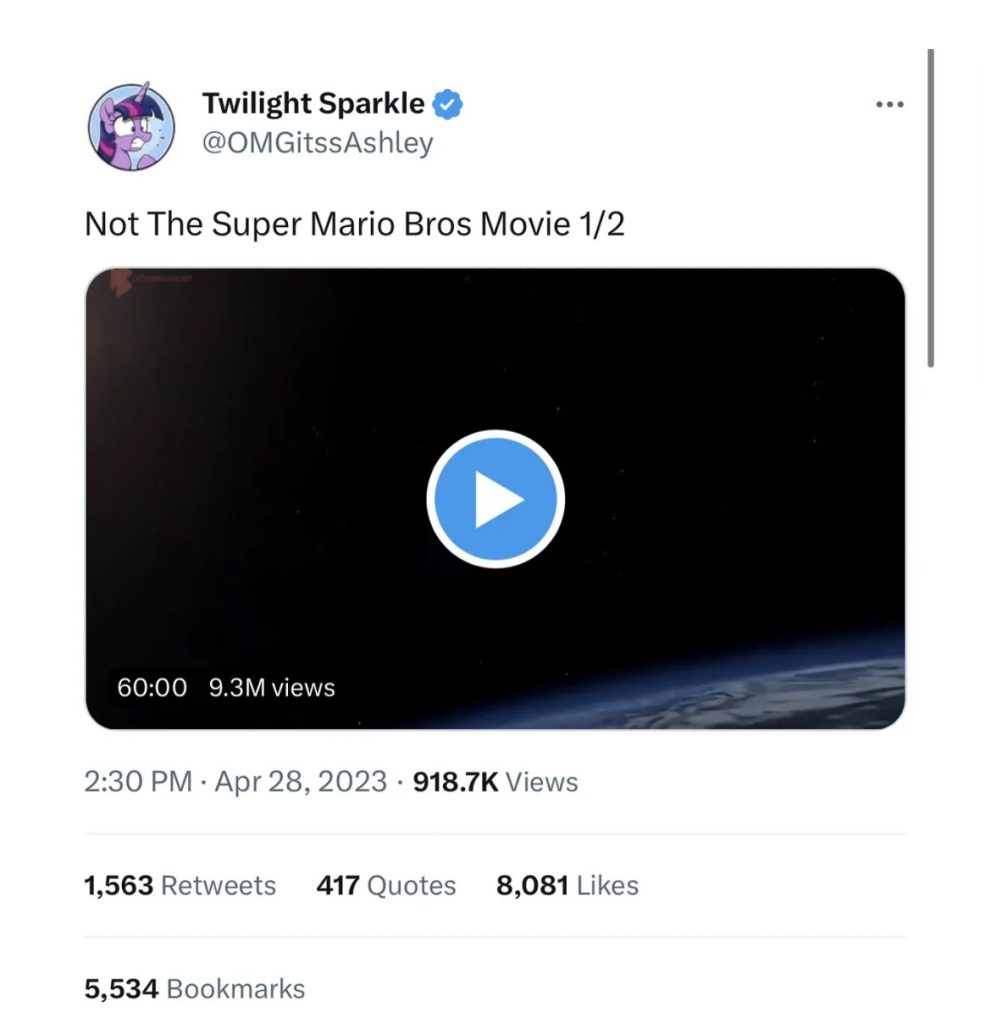View the 918.7K Views analytics
The height and width of the screenshot is (1024, 991).
pyautogui.click(x=495, y=782)
